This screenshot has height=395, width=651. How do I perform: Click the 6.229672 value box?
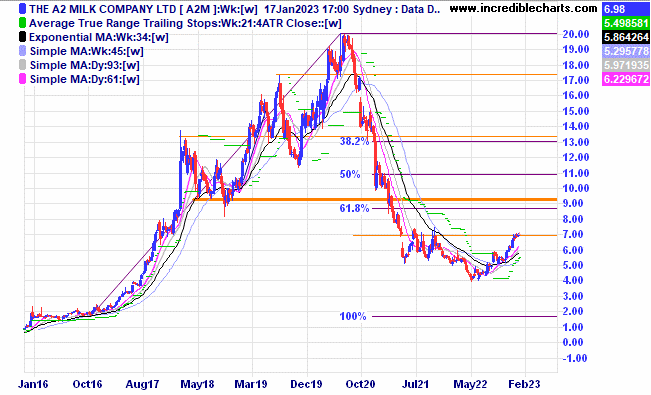point(626,79)
